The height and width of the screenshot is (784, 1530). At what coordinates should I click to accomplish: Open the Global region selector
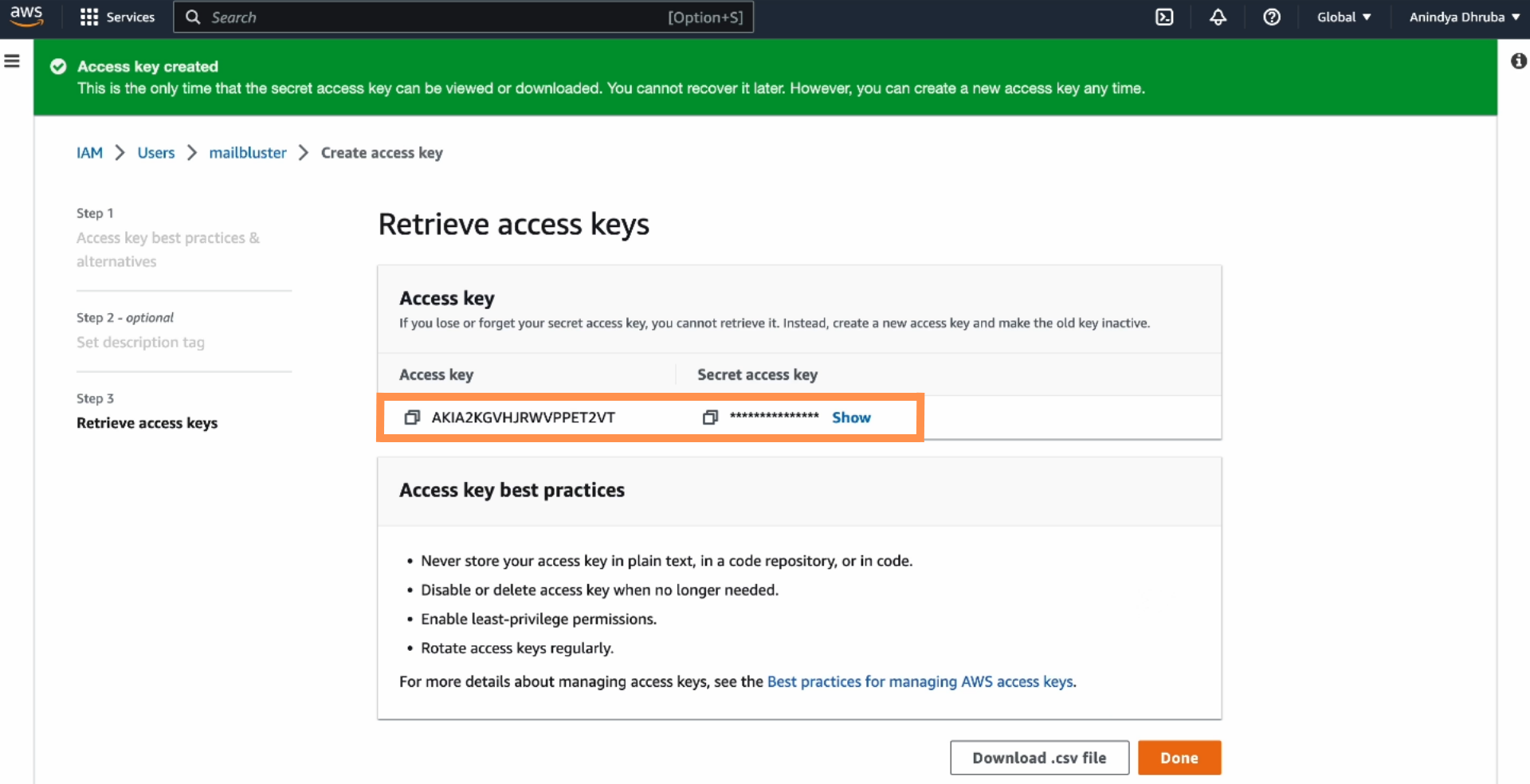point(1344,17)
